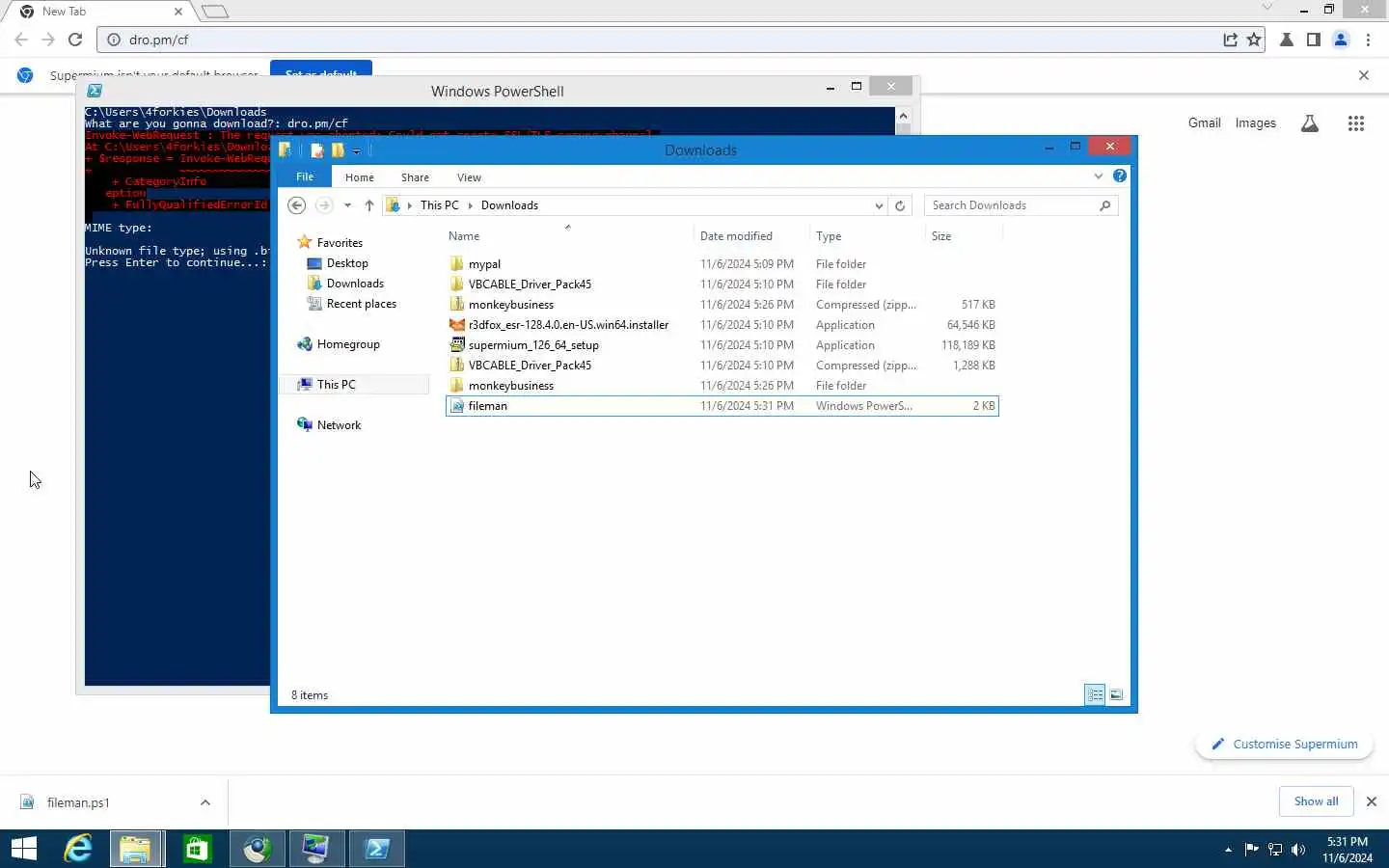Select Network in the navigation pane

pos(339,425)
